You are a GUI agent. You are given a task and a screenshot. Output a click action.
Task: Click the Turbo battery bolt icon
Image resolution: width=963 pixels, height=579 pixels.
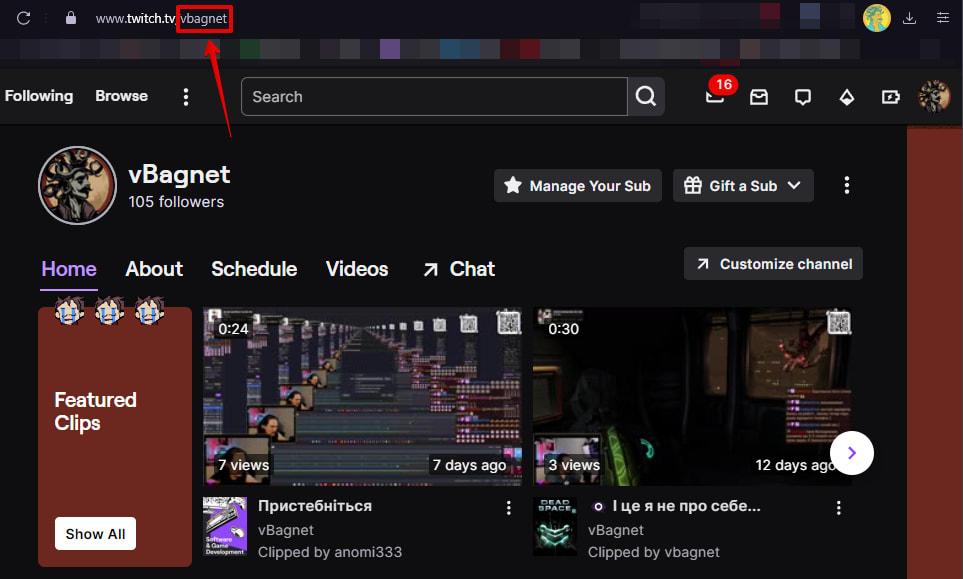pos(891,97)
